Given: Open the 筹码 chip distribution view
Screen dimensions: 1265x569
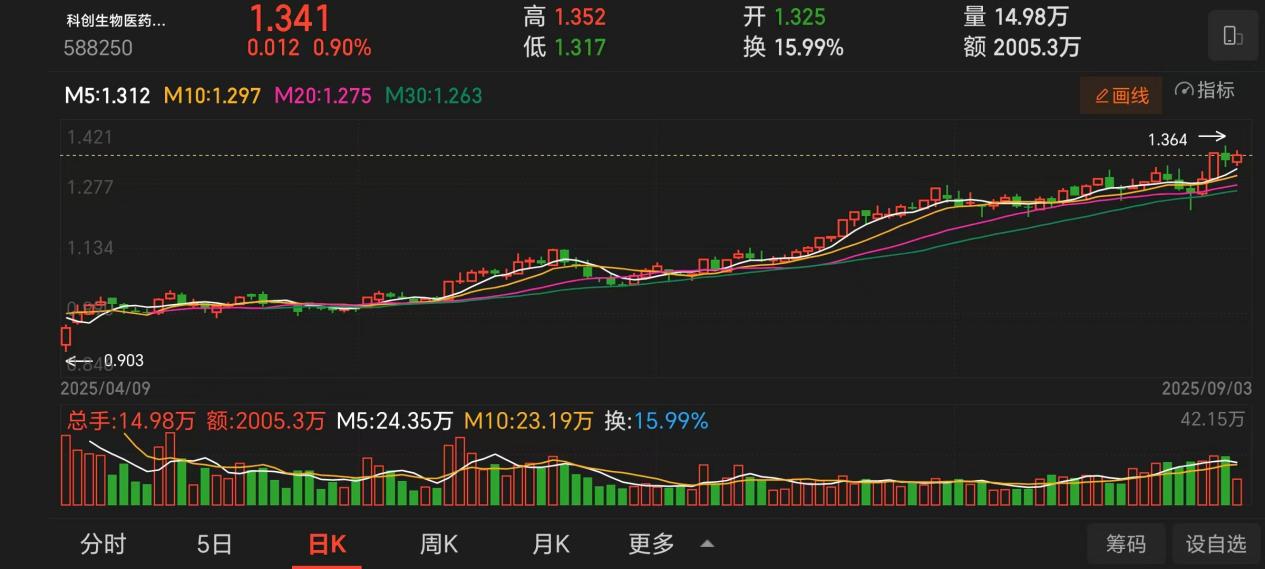Looking at the screenshot, I should [1126, 544].
